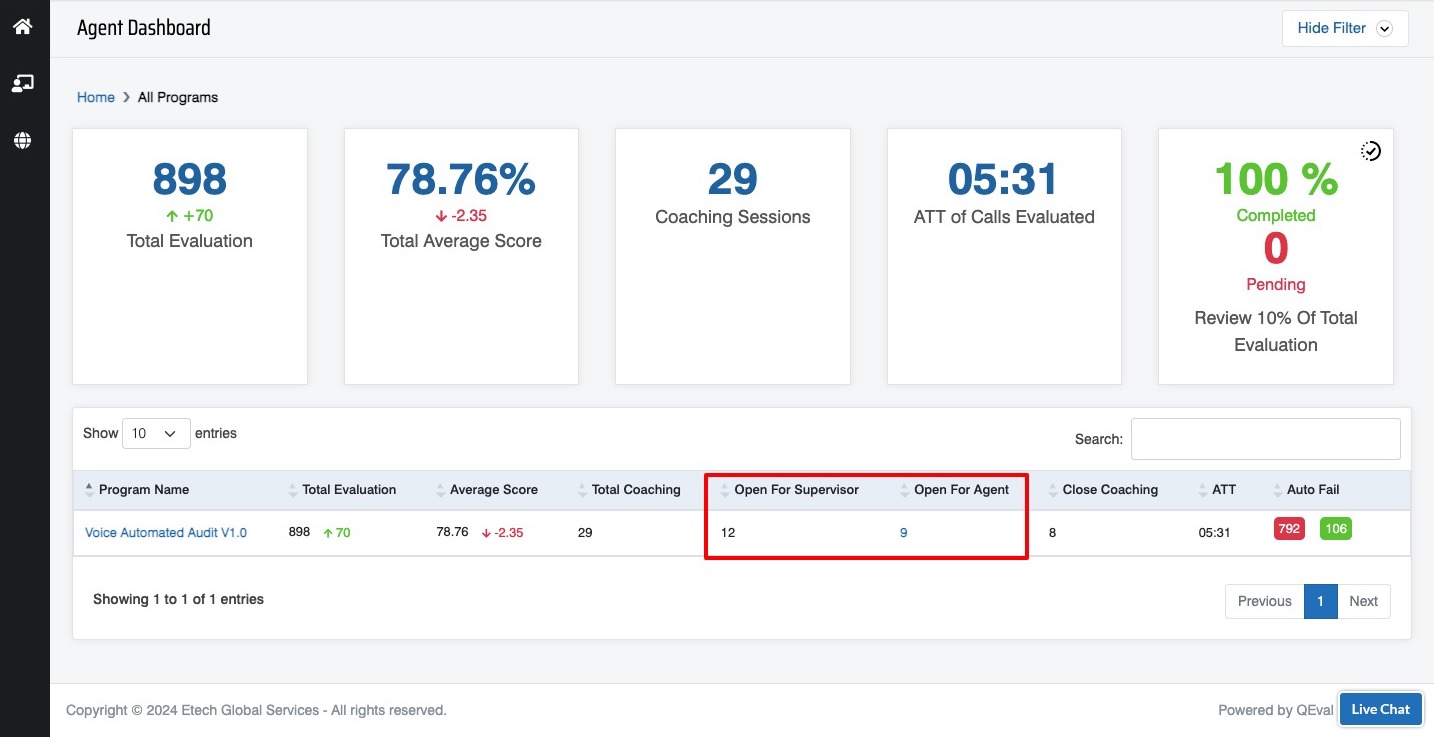Open Voice Automated Audit V1.0 program
Image resolution: width=1434 pixels, height=737 pixels.
click(x=166, y=533)
